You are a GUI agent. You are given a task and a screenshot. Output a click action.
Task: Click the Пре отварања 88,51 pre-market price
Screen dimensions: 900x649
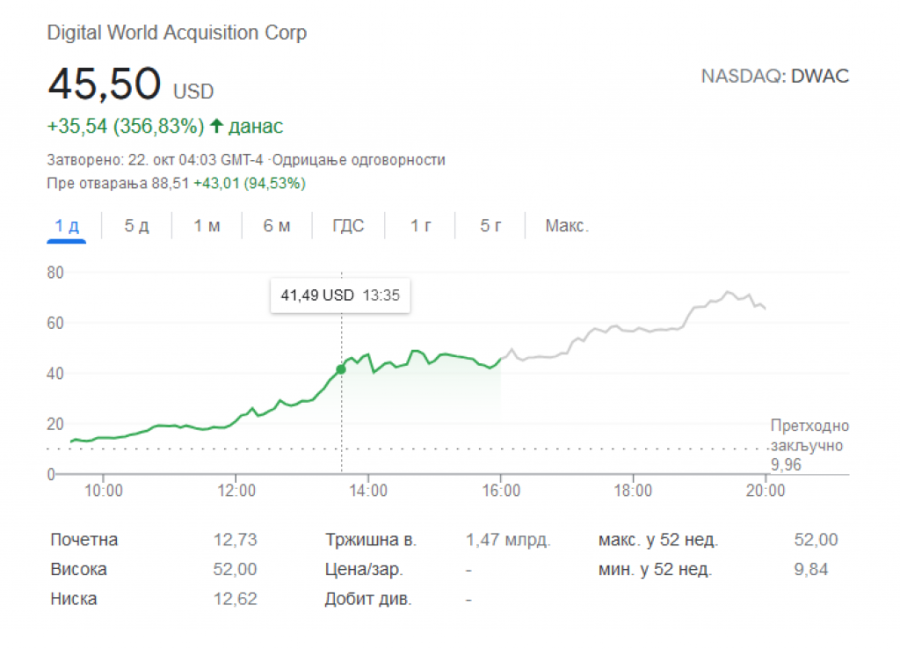(118, 183)
